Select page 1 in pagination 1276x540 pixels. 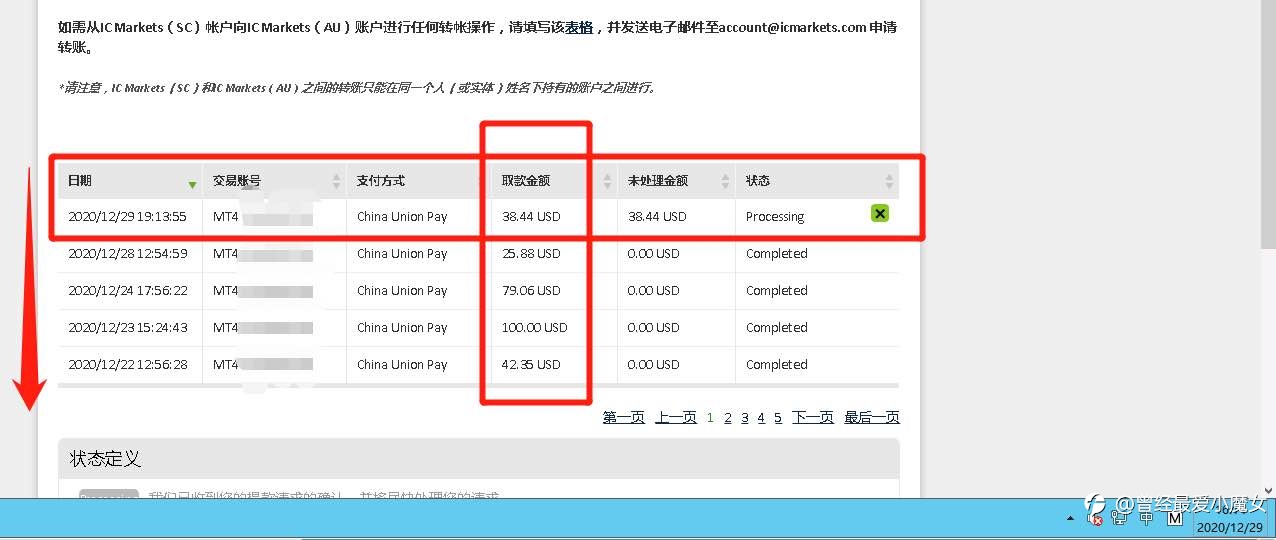tap(711, 418)
